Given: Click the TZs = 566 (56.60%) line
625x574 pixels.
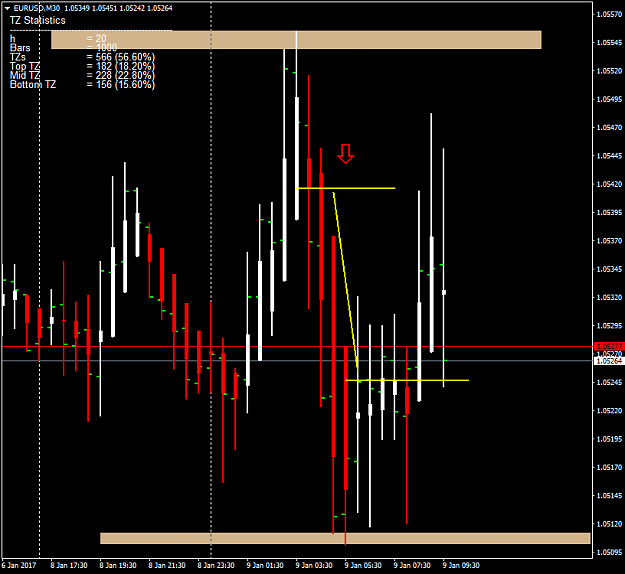Looking at the screenshot, I should pos(82,57).
